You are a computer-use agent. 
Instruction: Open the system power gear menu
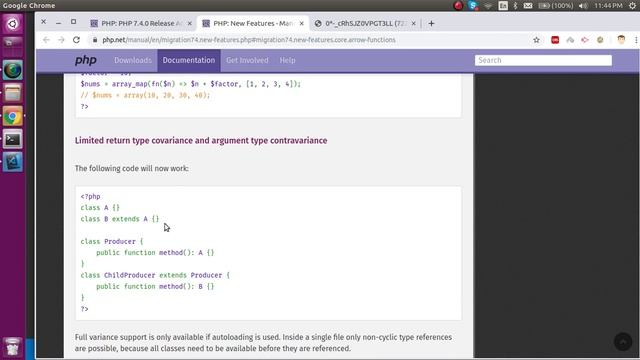[x=633, y=6]
